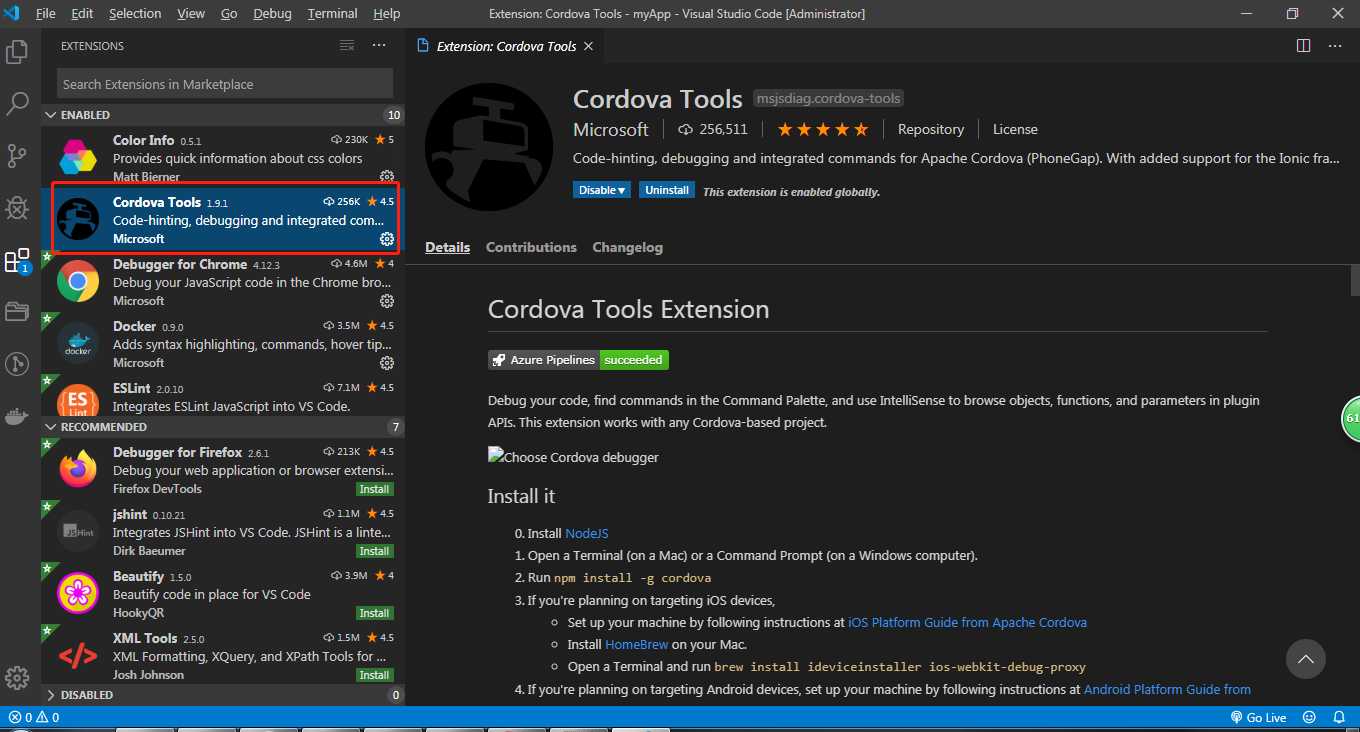Open the Git graph icon in activity bar

[x=17, y=364]
